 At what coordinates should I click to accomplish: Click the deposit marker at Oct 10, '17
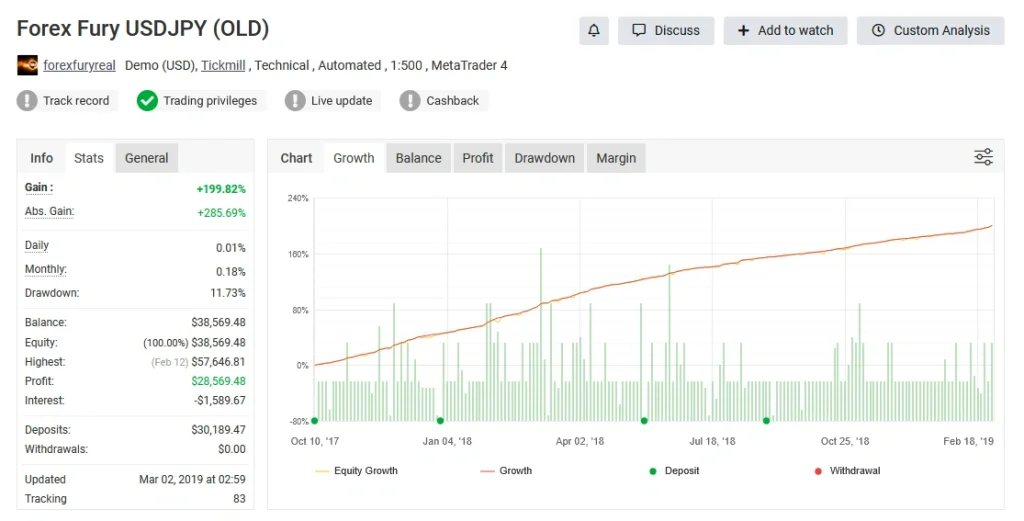tap(315, 421)
